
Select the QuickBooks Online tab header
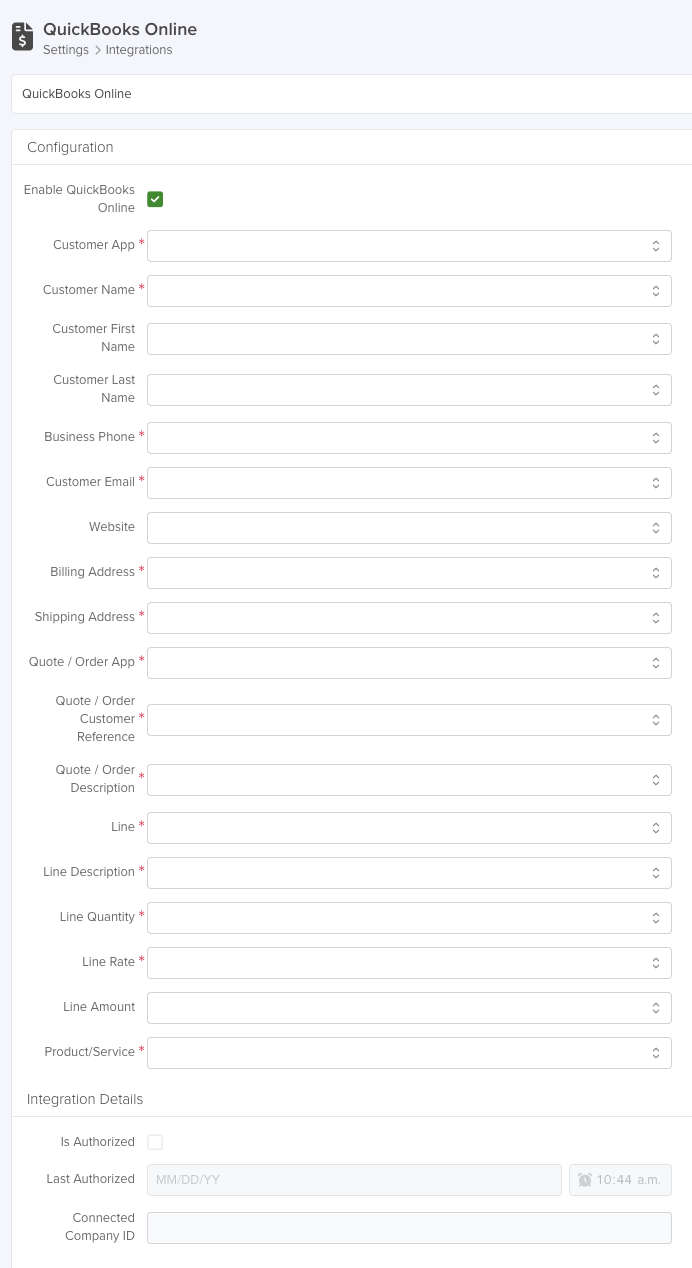(77, 94)
